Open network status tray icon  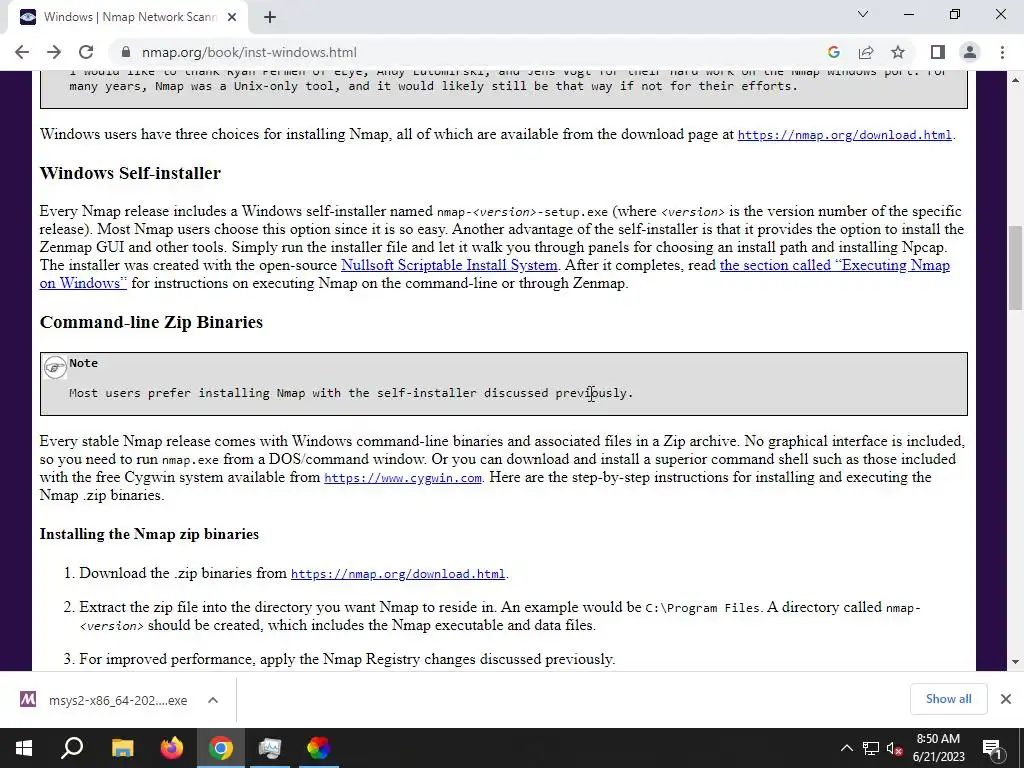[x=871, y=748]
